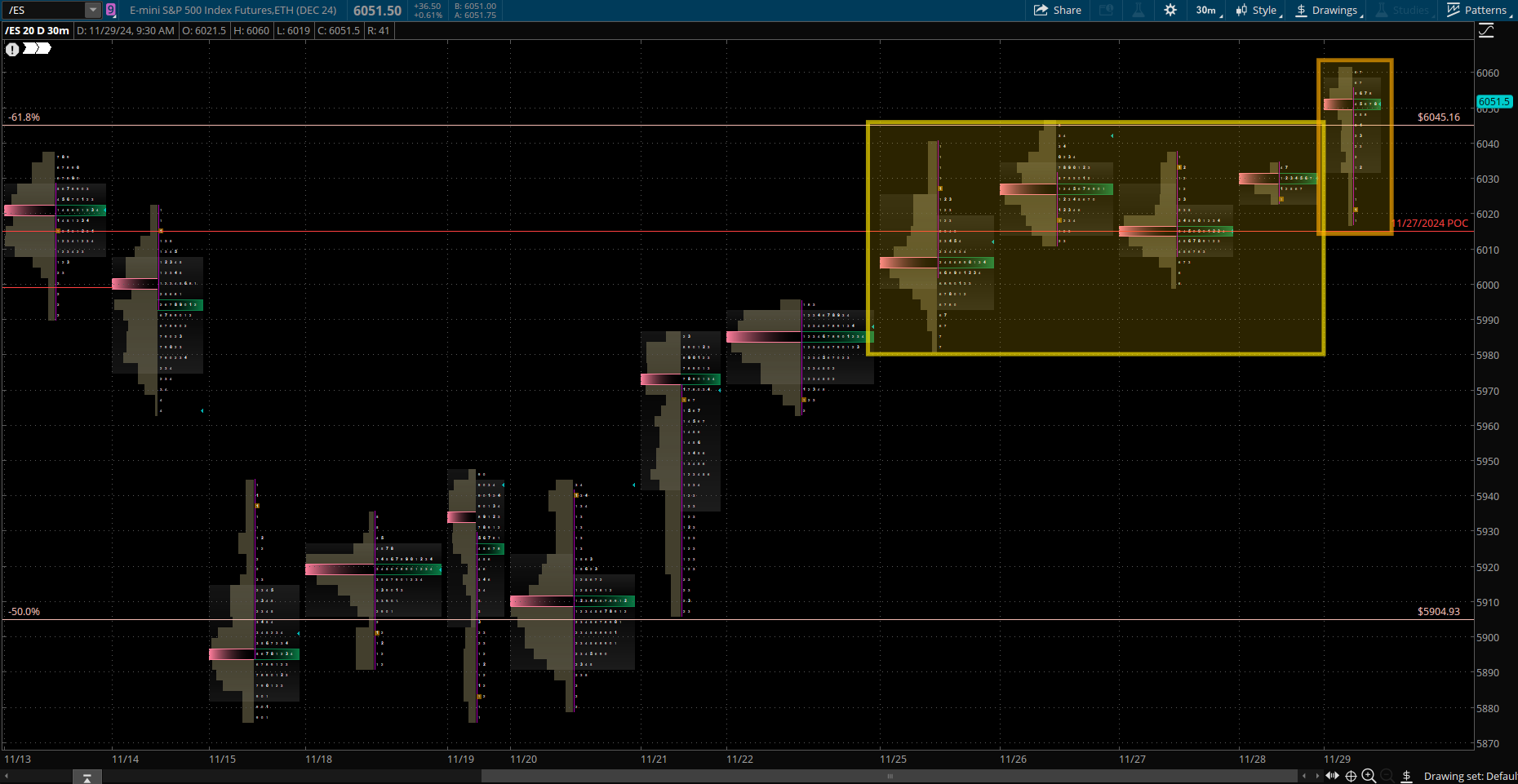The width and height of the screenshot is (1518, 784).
Task: Click the 6000 price level on axis
Action: click(x=1488, y=286)
